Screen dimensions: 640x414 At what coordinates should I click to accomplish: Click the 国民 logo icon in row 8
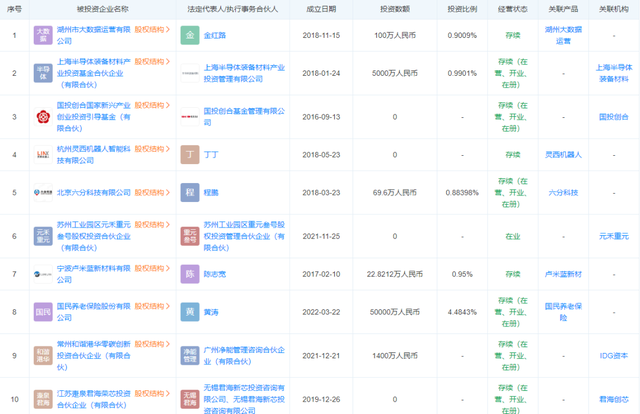tap(43, 312)
